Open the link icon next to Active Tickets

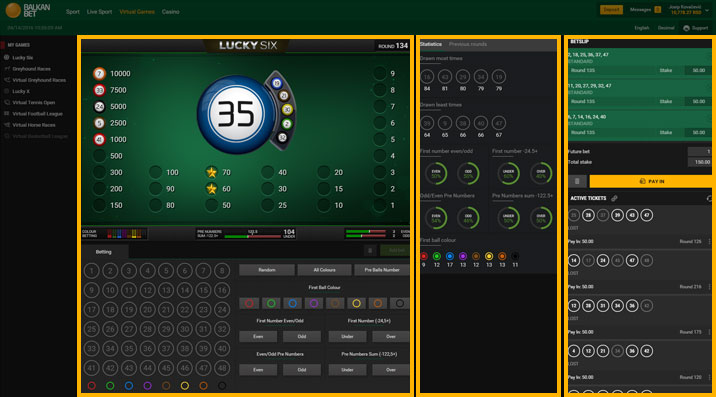coord(614,198)
